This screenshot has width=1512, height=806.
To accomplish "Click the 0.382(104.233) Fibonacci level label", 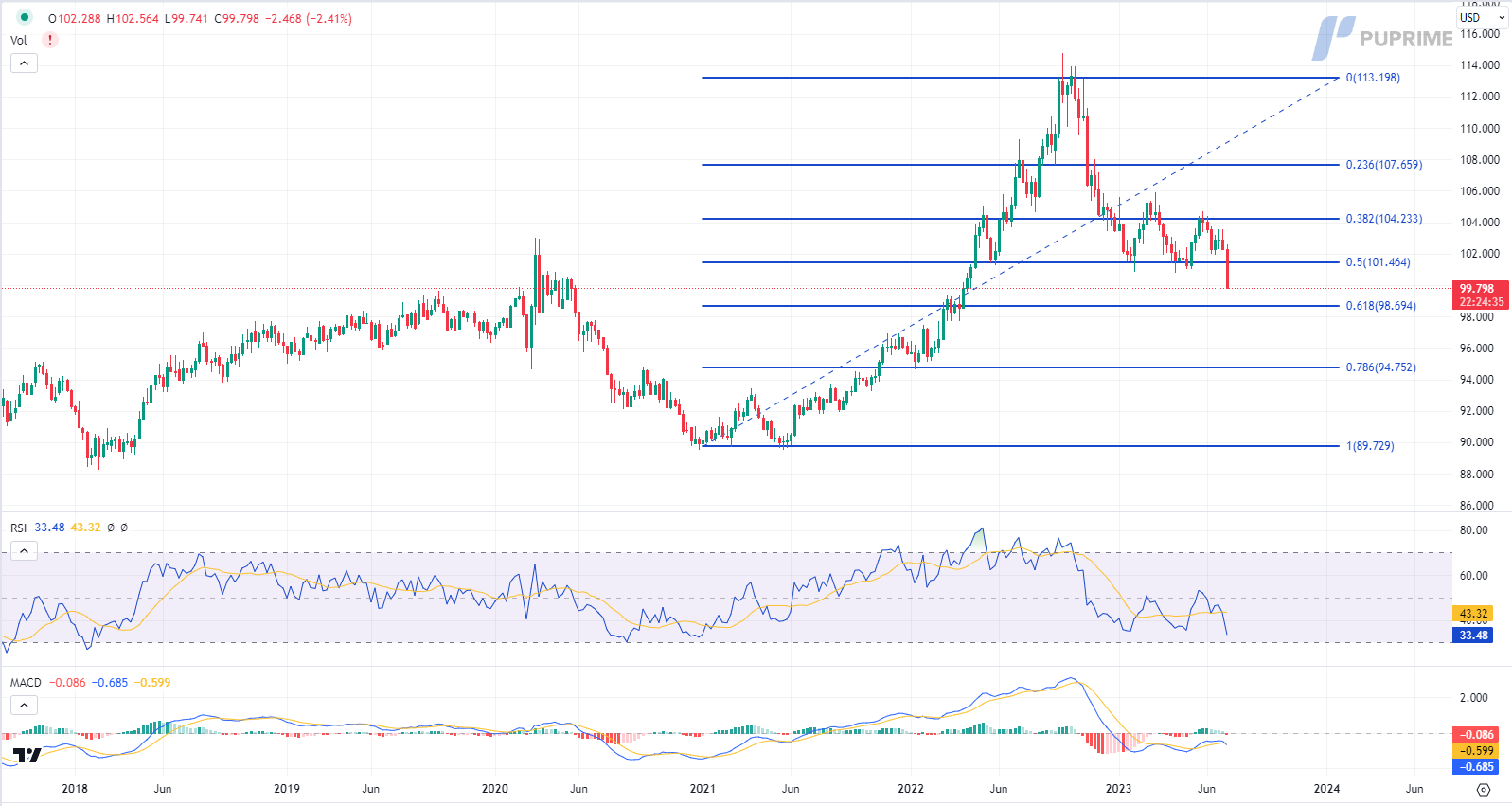I will [x=1384, y=219].
